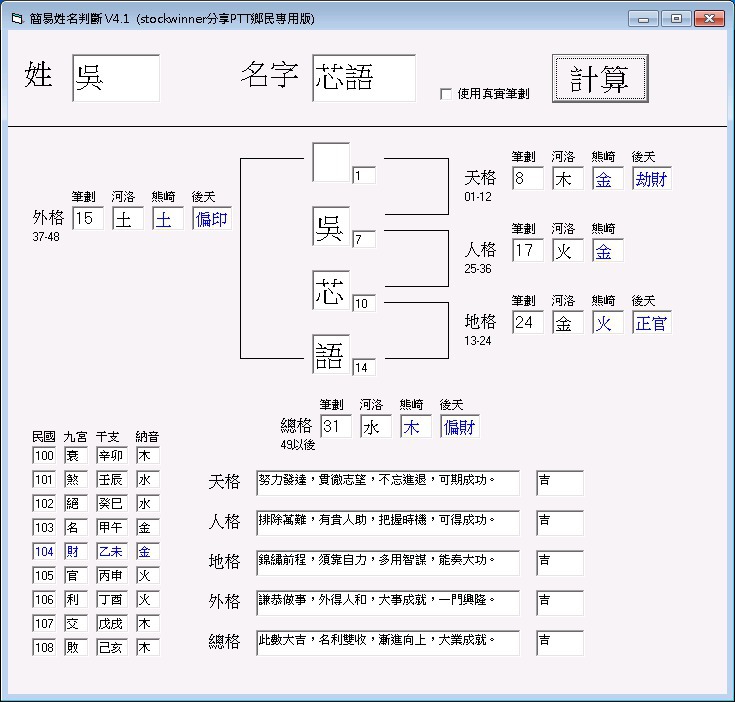
Task: Toggle the 使用真實筆劃 checkbox
Action: coord(446,94)
